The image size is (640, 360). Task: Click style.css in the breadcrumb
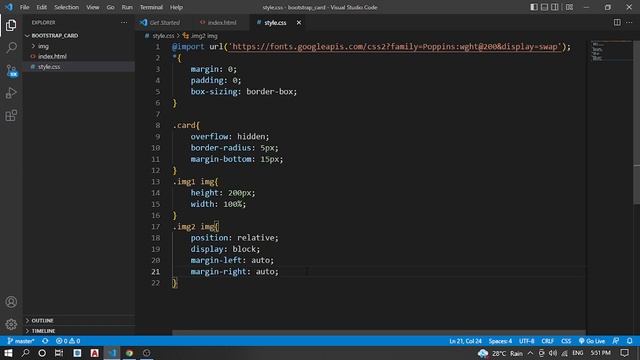[163, 36]
